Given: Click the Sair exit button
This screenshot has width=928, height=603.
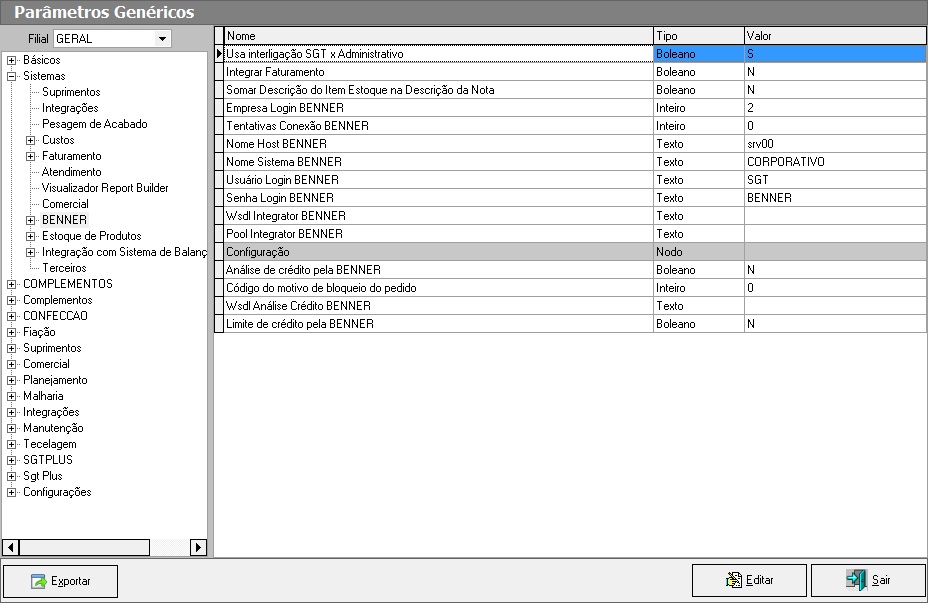Looking at the screenshot, I should [x=868, y=580].
